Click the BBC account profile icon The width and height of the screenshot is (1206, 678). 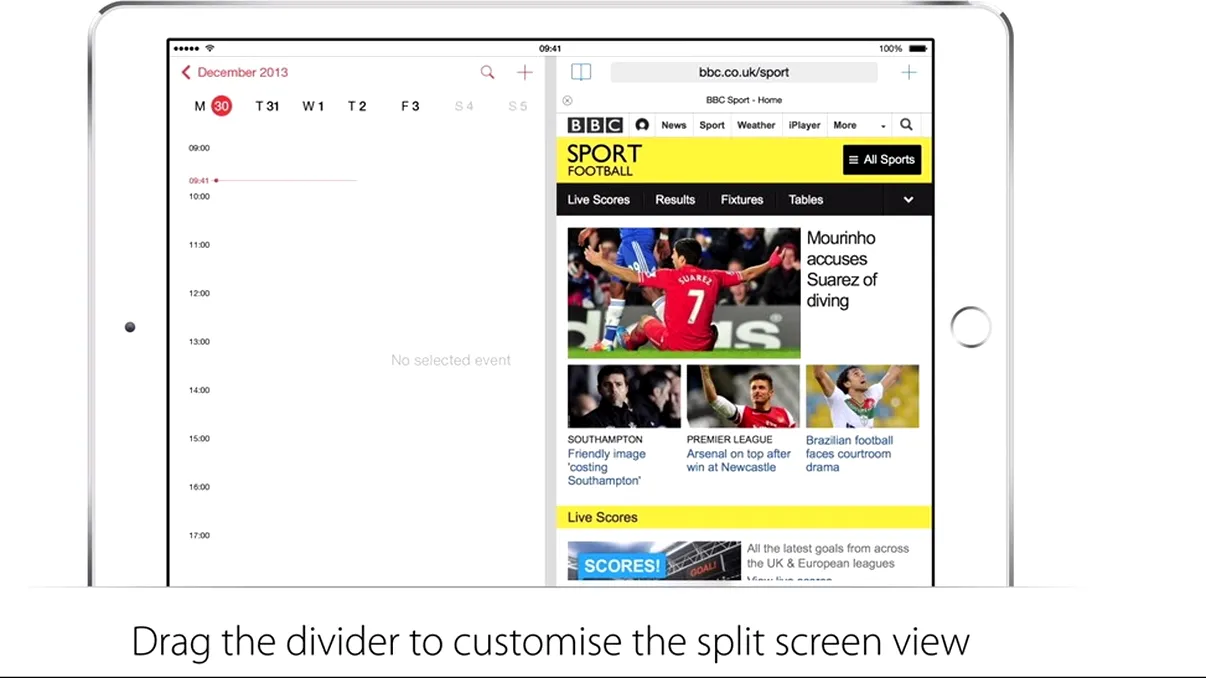641,124
